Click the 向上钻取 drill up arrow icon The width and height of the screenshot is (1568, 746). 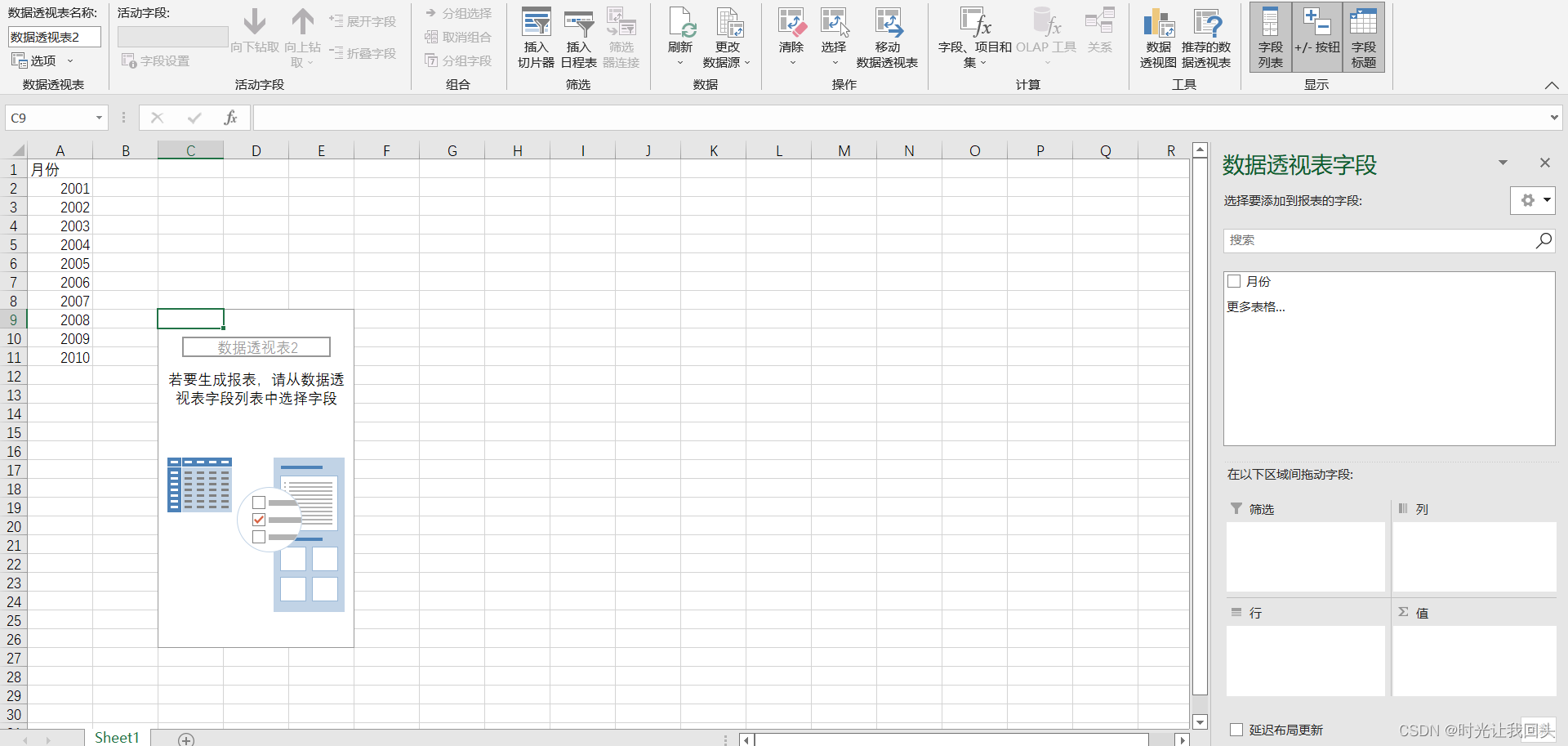303,21
